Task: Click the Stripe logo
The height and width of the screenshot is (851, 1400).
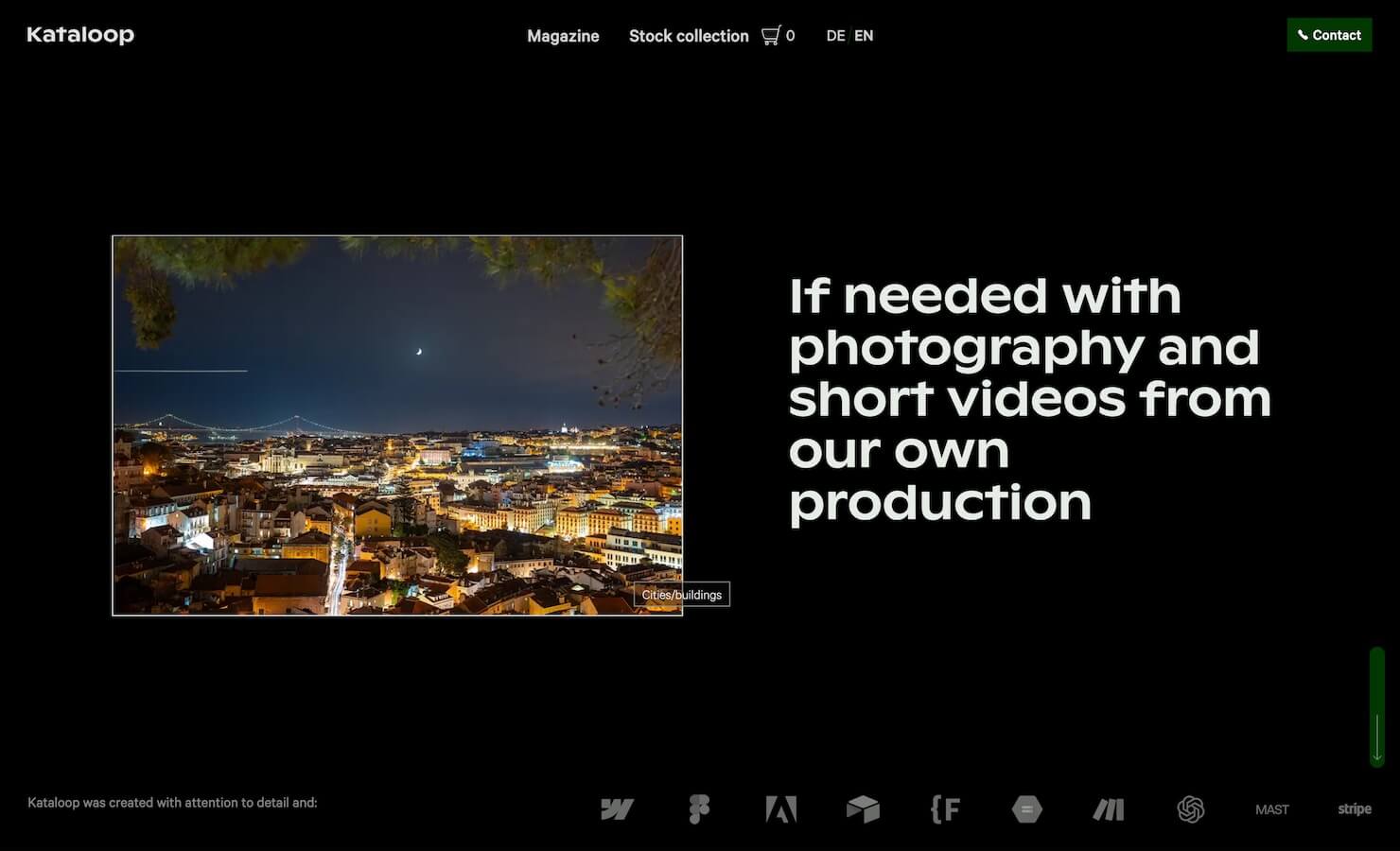Action: pyautogui.click(x=1354, y=809)
